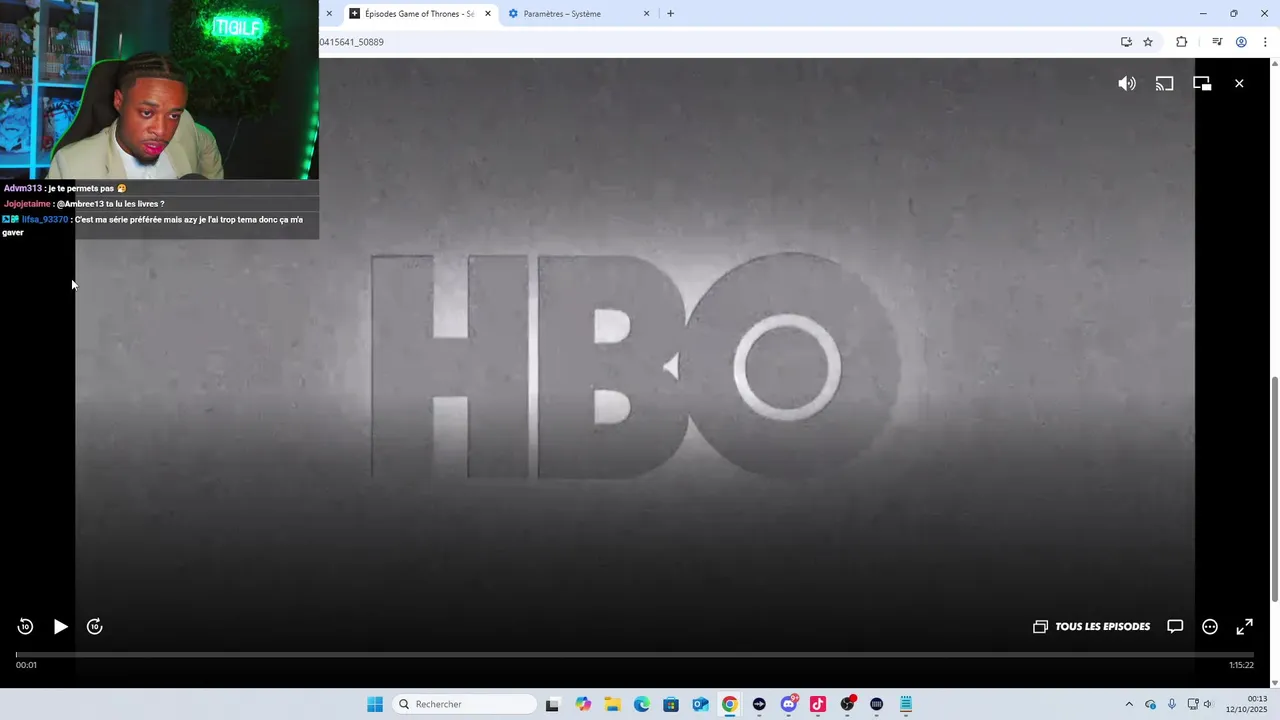
Task: Open picture-in-picture mini player
Action: click(1202, 84)
